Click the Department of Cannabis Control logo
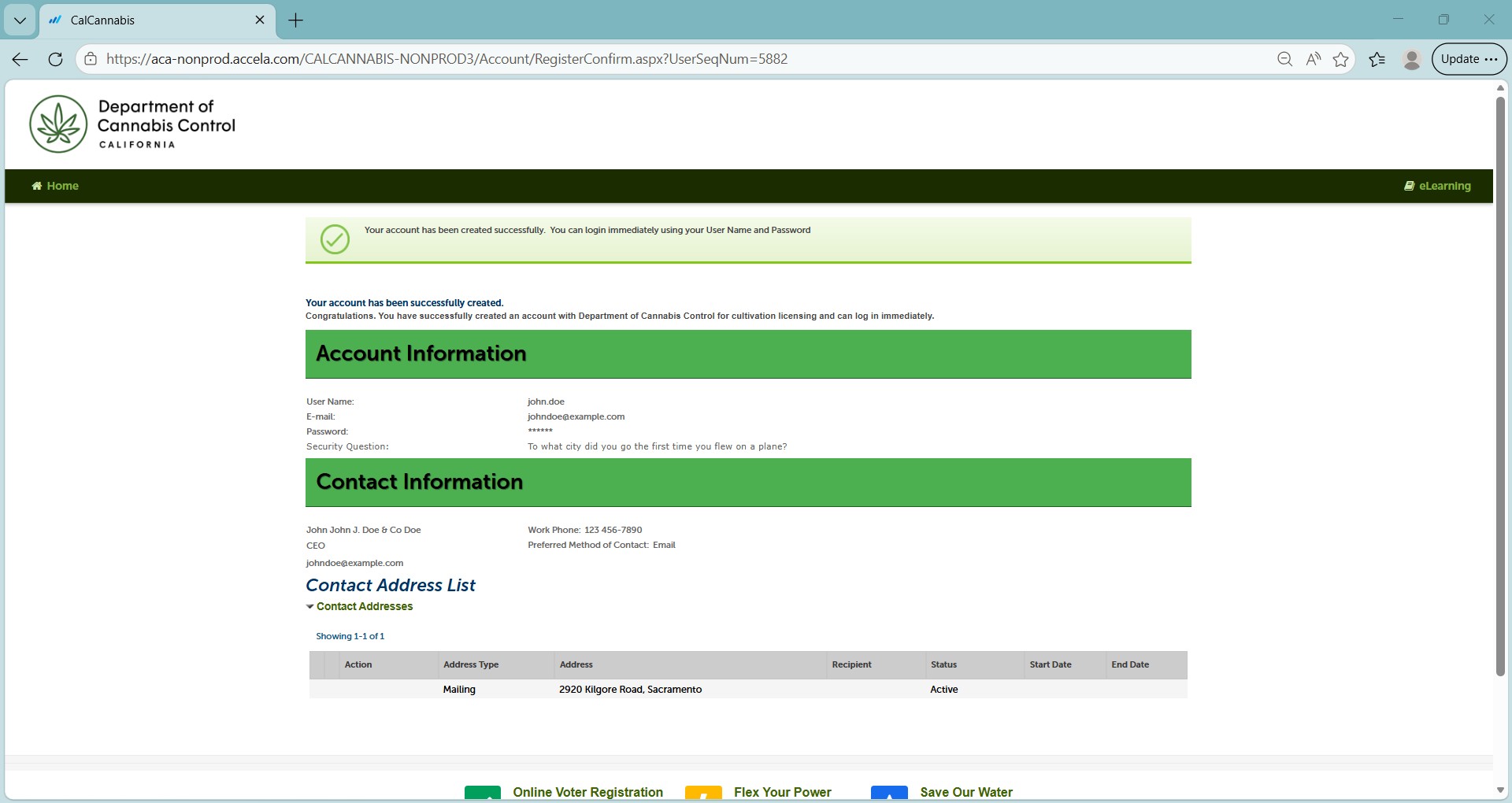This screenshot has height=803, width=1512. coord(132,124)
